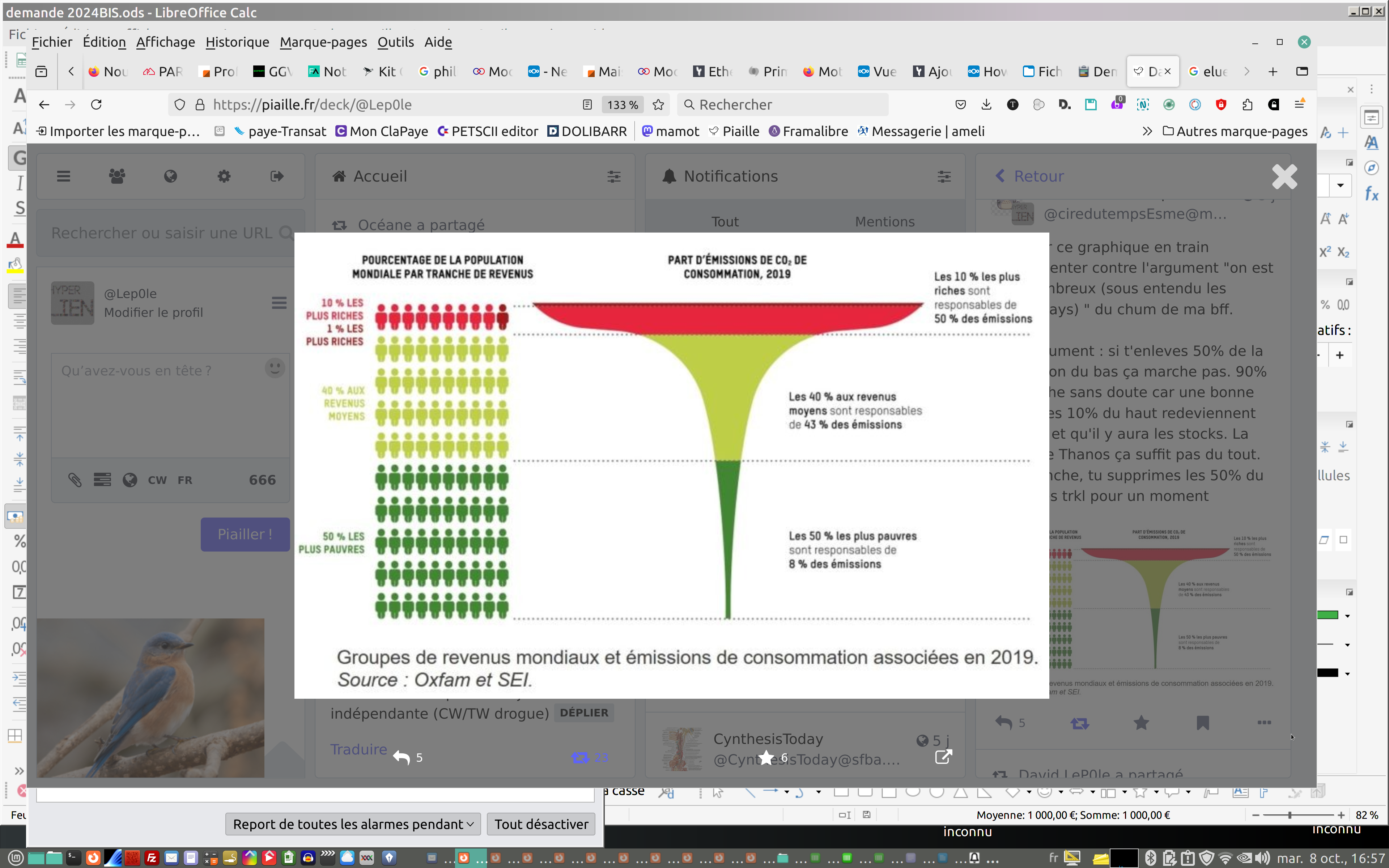The image size is (1389, 868).
Task: Expand the alarm snooze duration dropdown
Action: click(353, 824)
